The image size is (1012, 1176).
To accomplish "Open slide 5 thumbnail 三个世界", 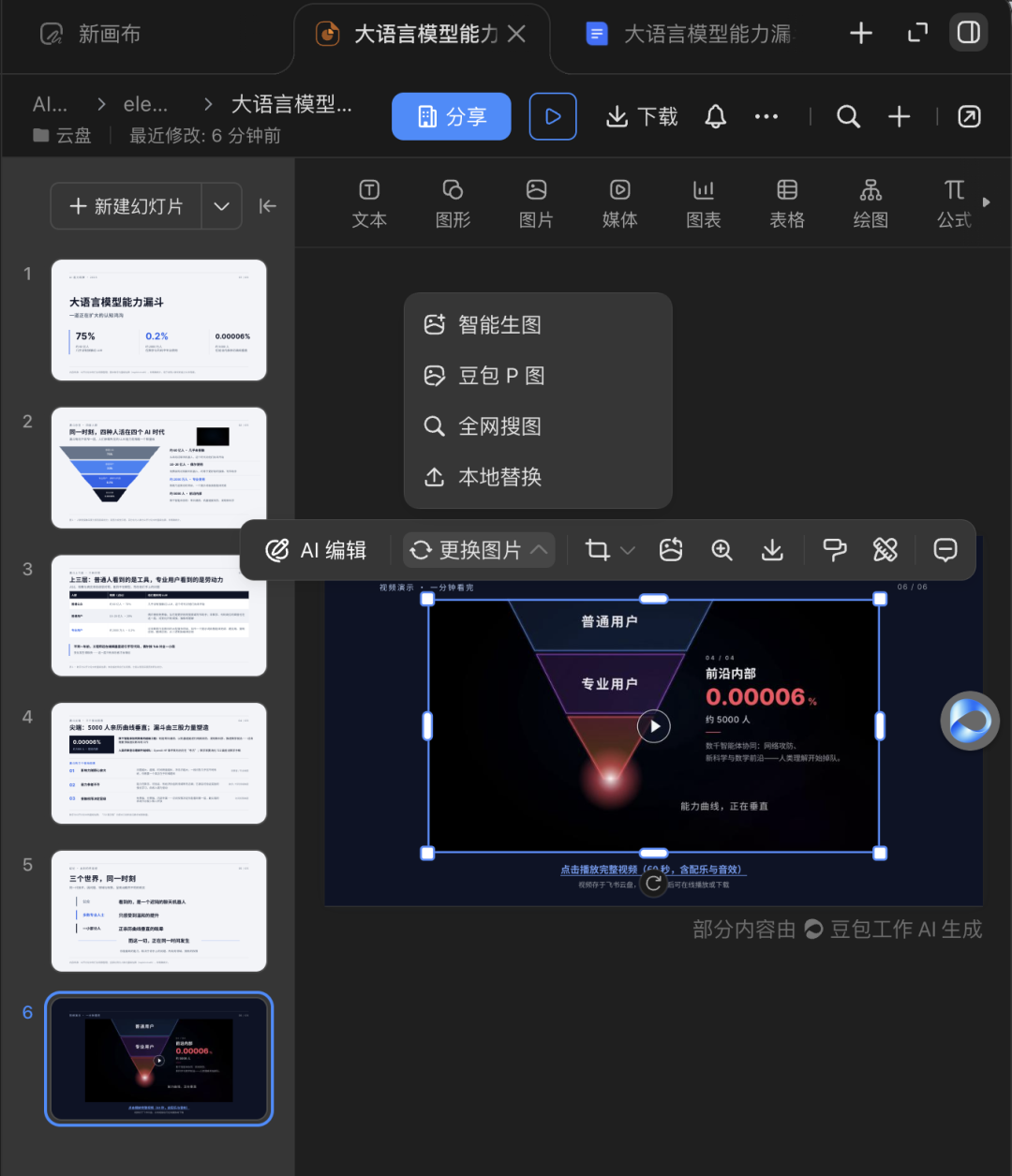I will [158, 911].
